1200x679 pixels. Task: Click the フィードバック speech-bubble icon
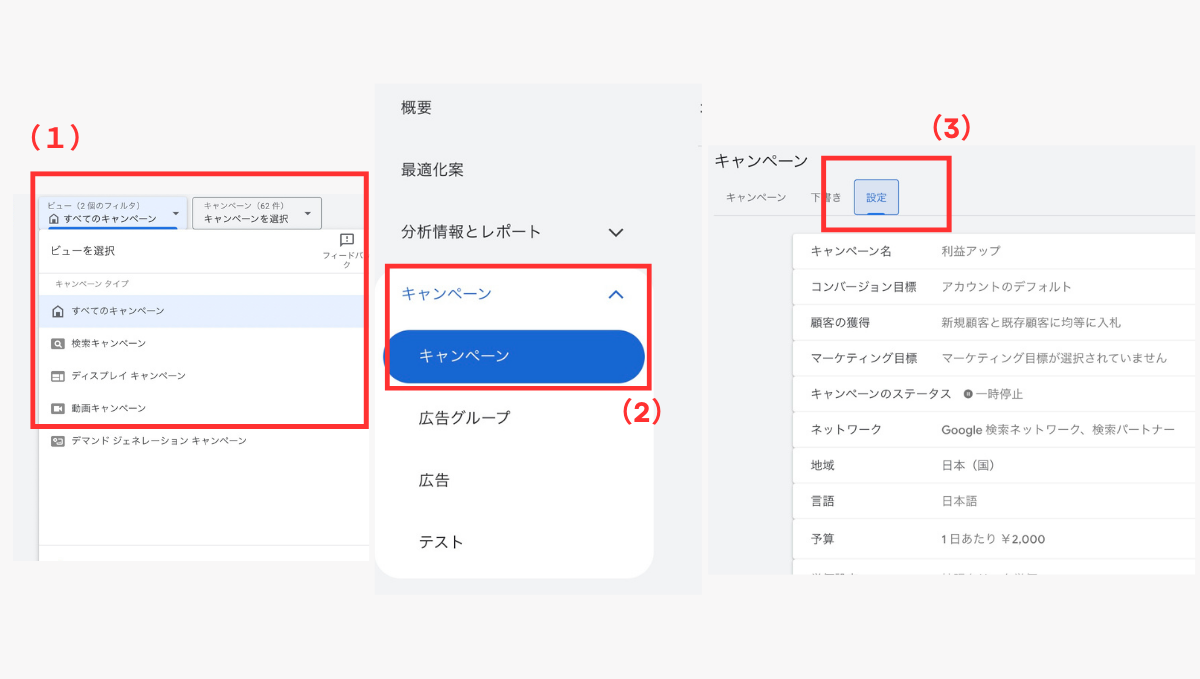pyautogui.click(x=347, y=240)
